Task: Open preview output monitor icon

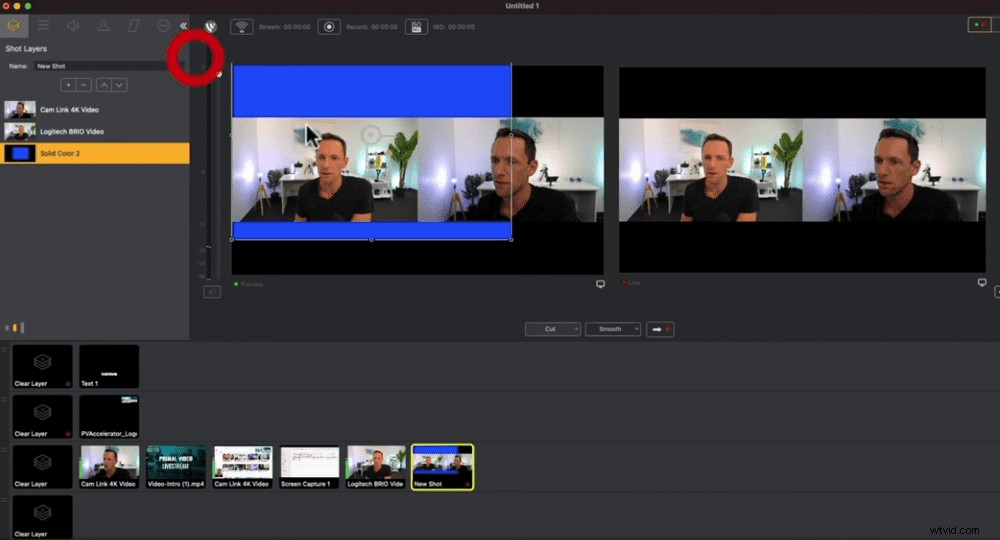Action: (x=600, y=284)
